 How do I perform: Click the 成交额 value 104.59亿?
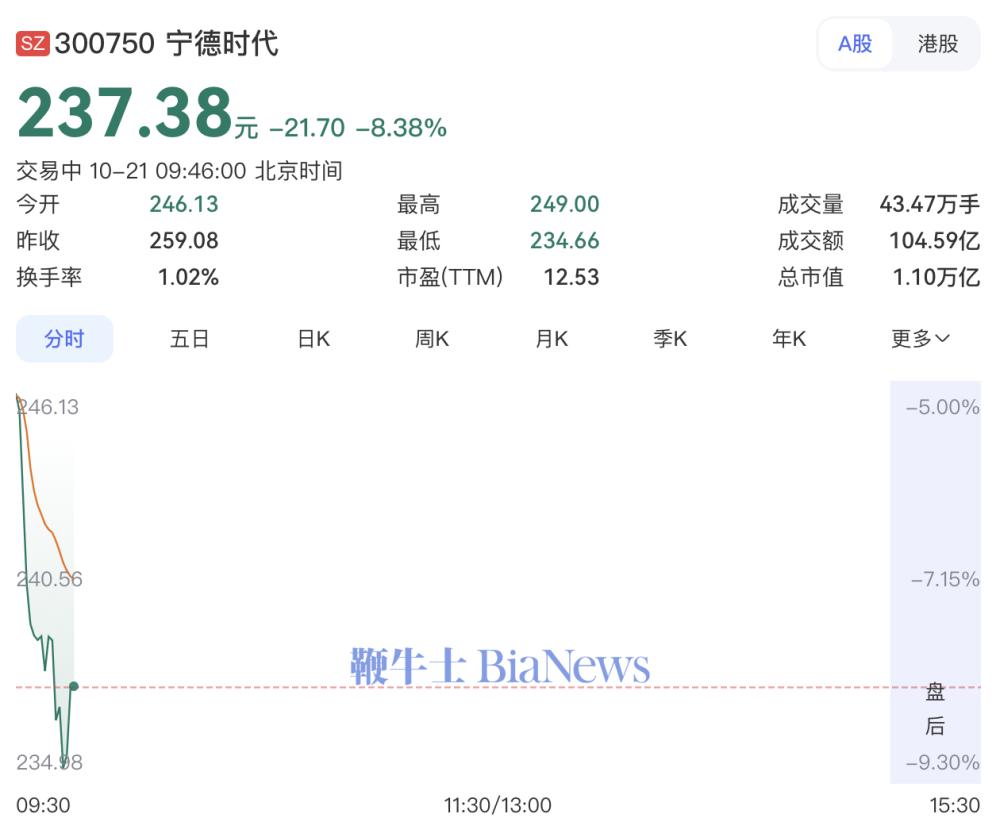(934, 240)
